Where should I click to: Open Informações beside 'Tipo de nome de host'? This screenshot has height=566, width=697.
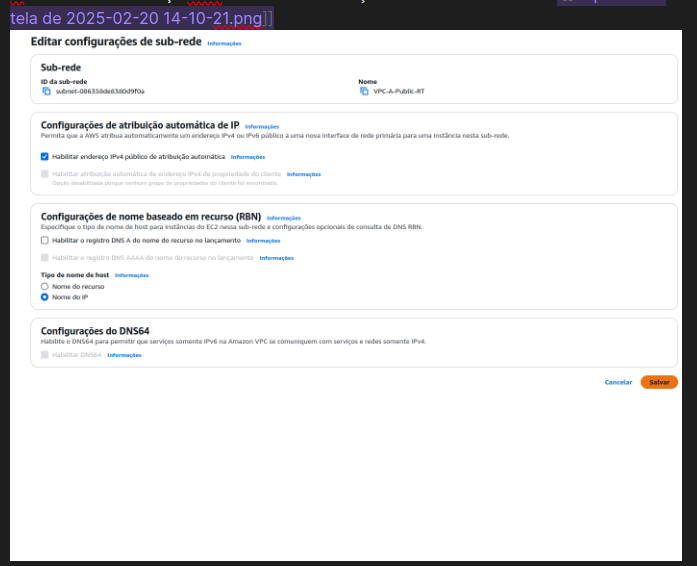click(132, 275)
